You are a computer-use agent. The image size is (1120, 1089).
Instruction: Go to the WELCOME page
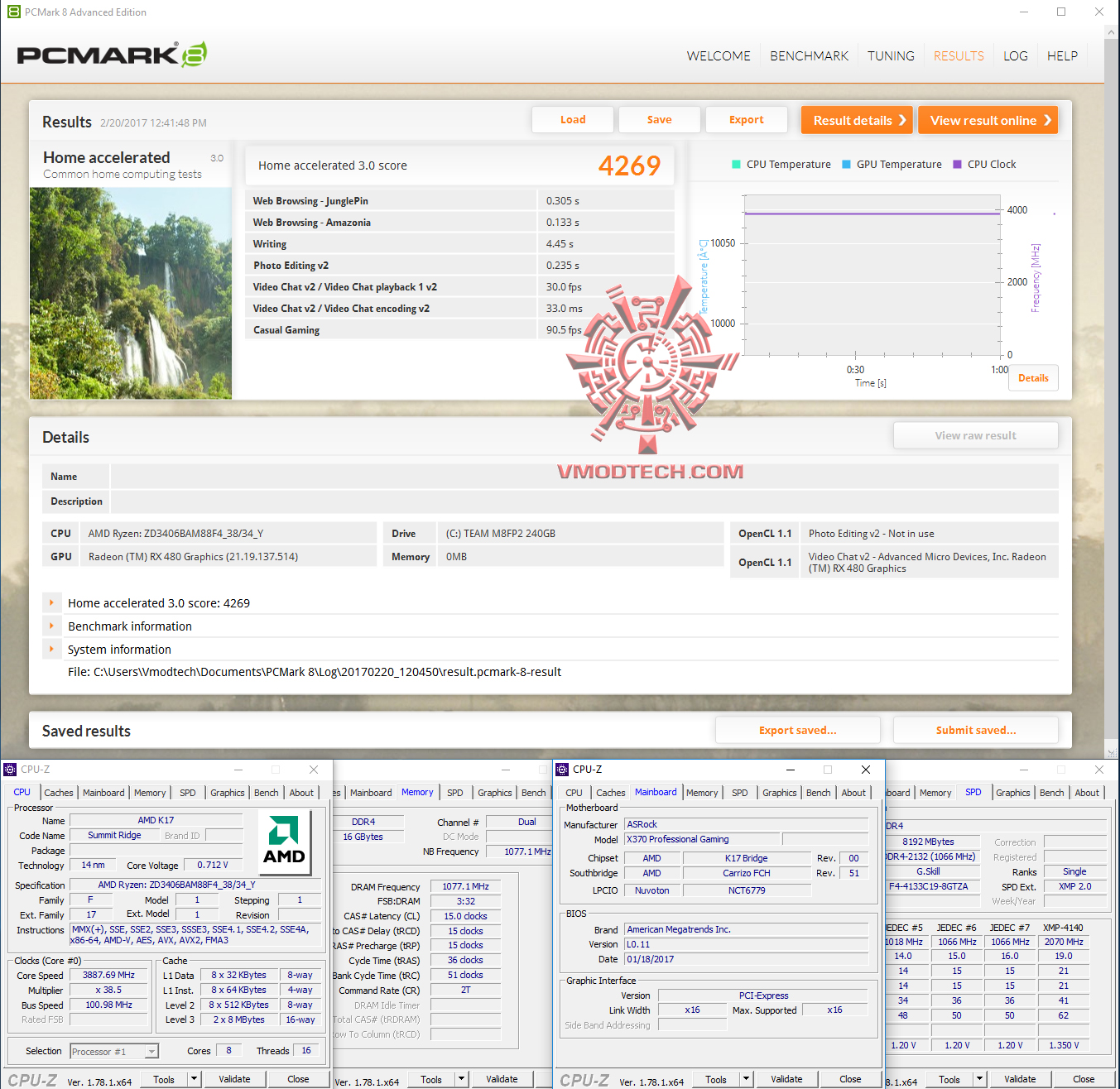(719, 56)
